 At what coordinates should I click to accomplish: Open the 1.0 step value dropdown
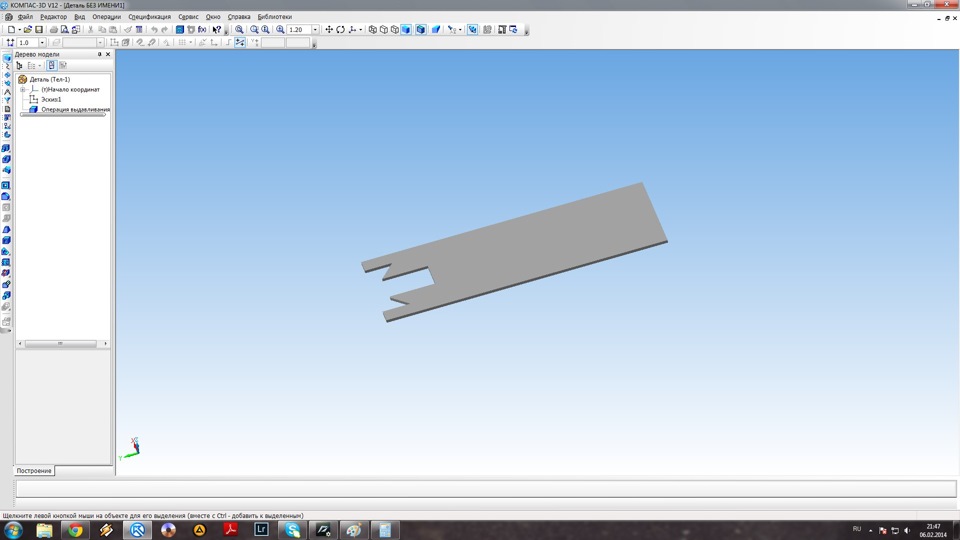tap(41, 43)
